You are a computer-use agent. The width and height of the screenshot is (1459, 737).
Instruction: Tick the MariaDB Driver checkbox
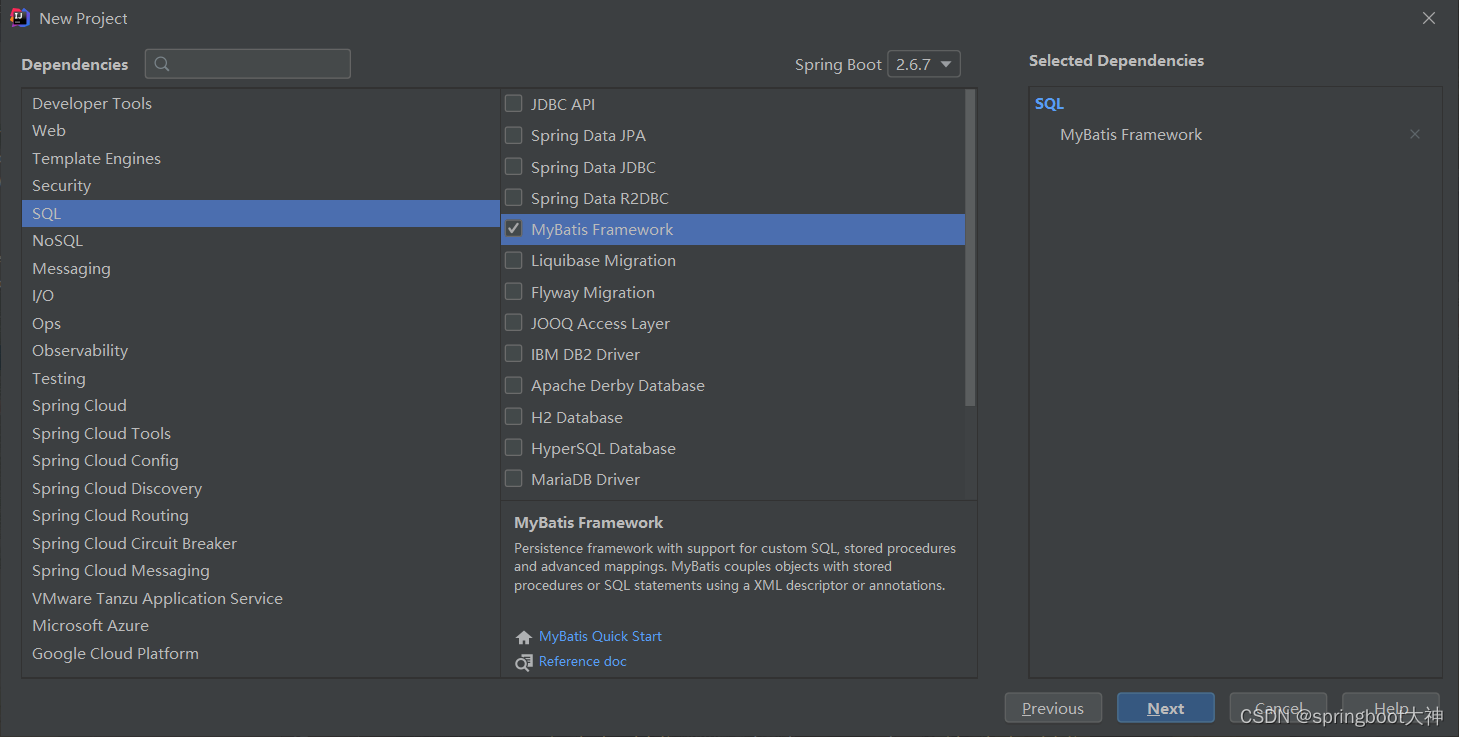(x=513, y=478)
